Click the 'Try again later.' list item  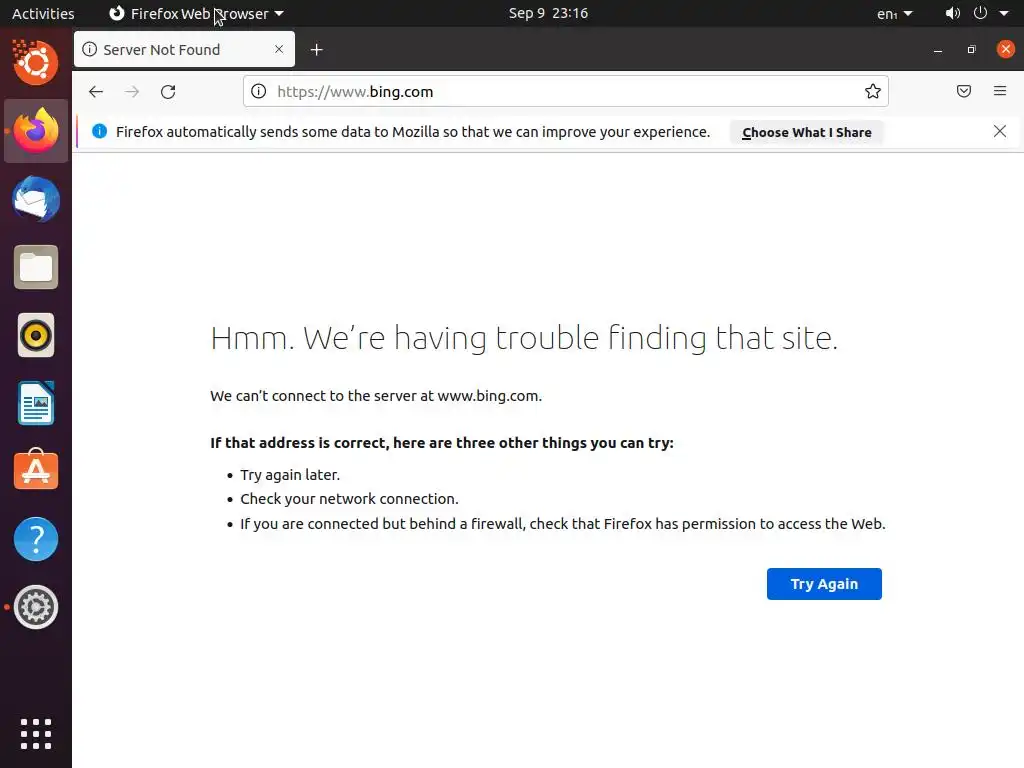(290, 475)
